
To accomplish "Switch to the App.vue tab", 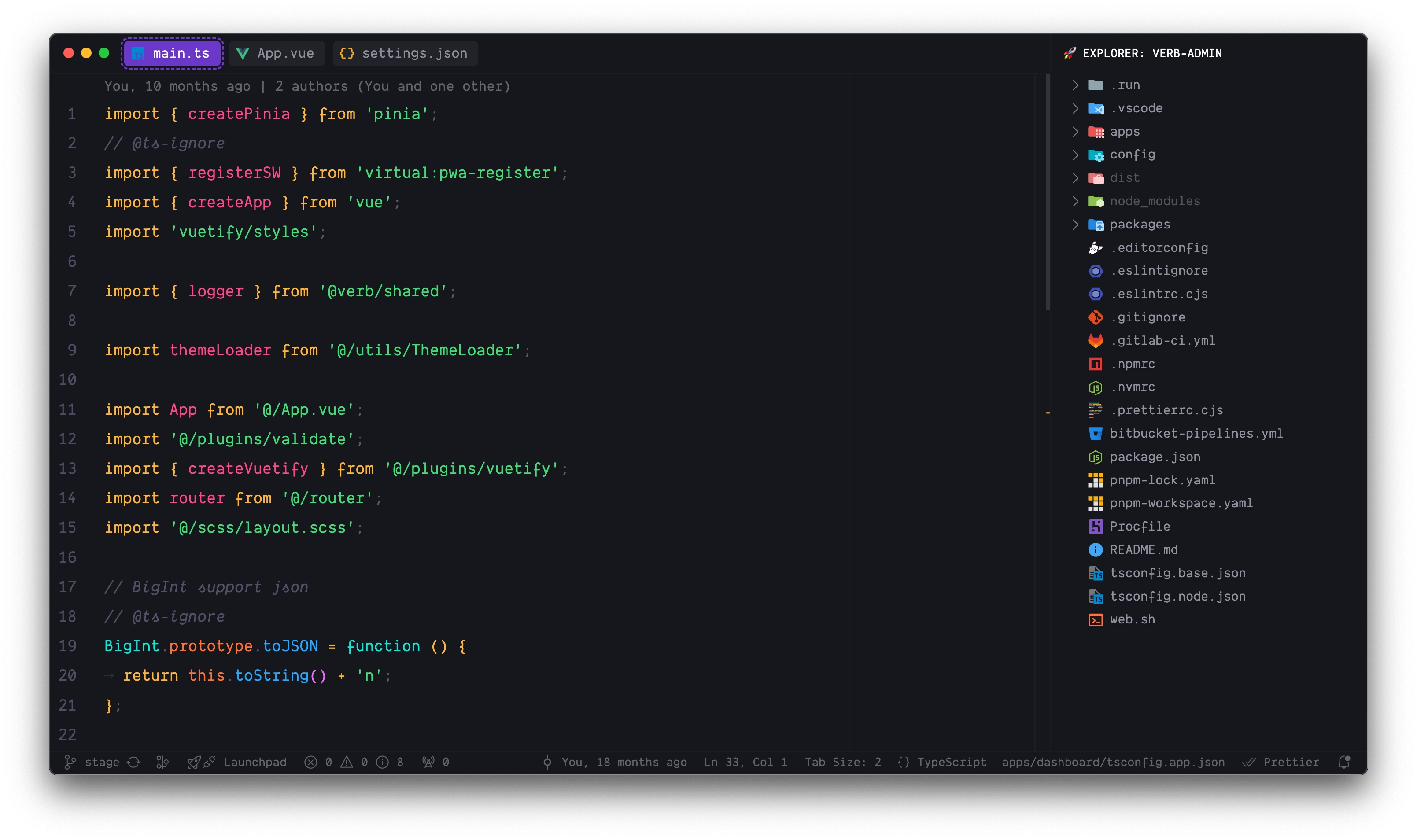I will (276, 53).
